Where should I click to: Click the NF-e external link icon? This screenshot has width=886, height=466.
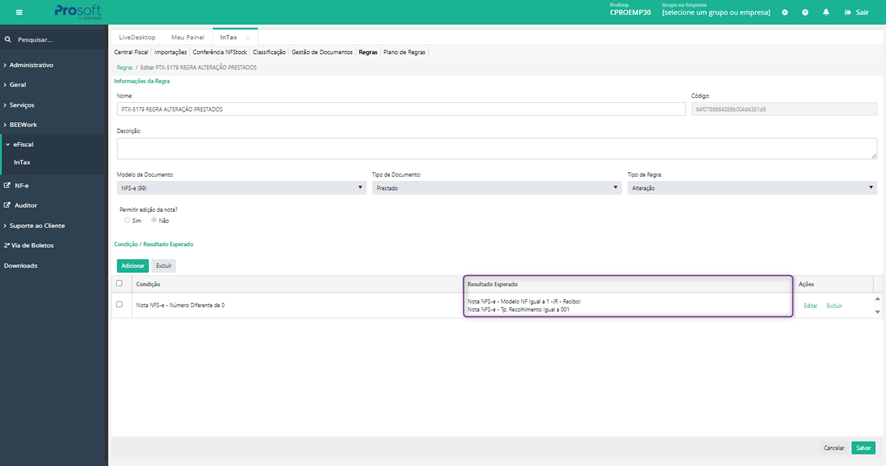pos(7,185)
